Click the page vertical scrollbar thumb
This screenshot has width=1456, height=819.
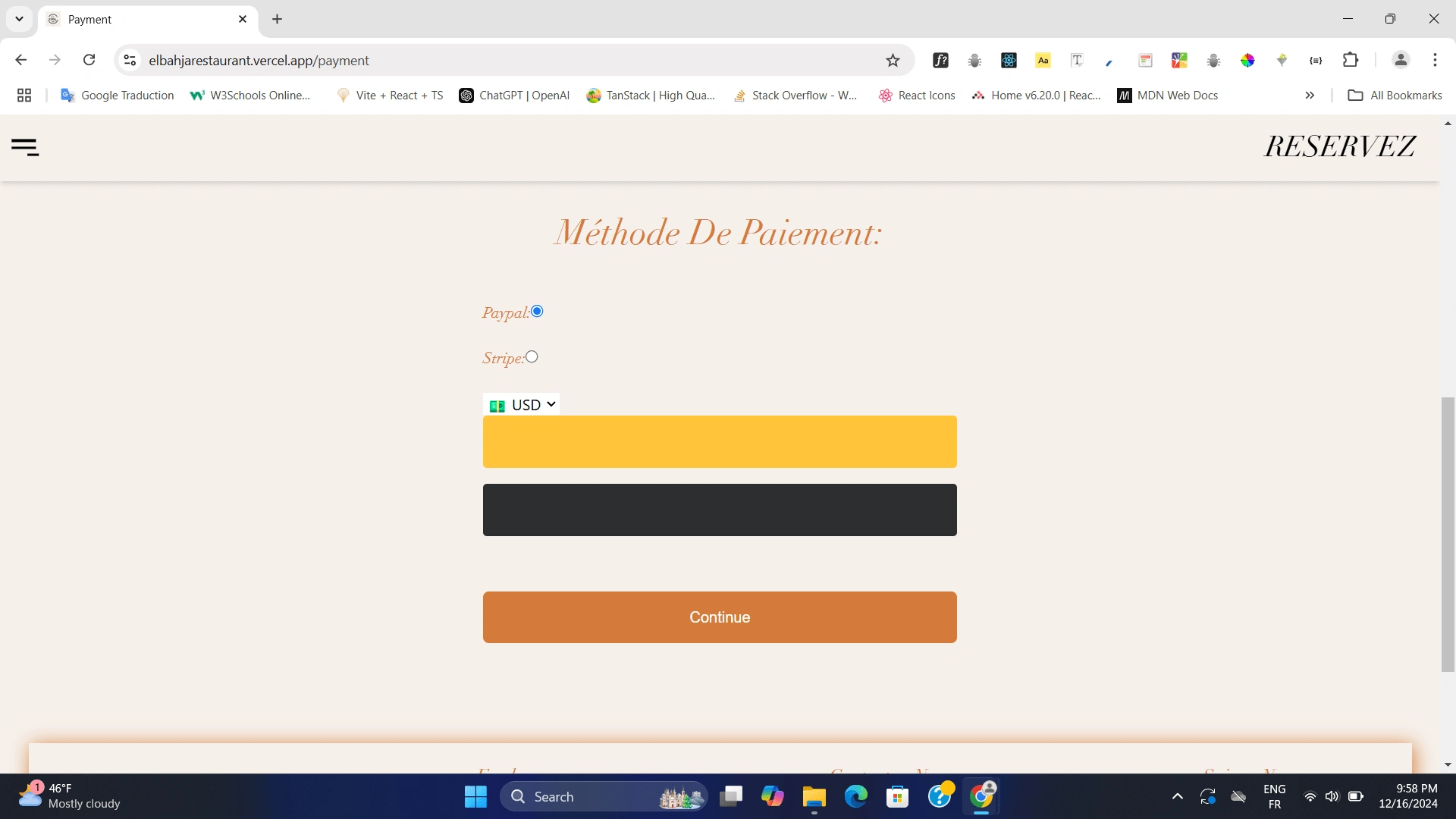point(1448,534)
